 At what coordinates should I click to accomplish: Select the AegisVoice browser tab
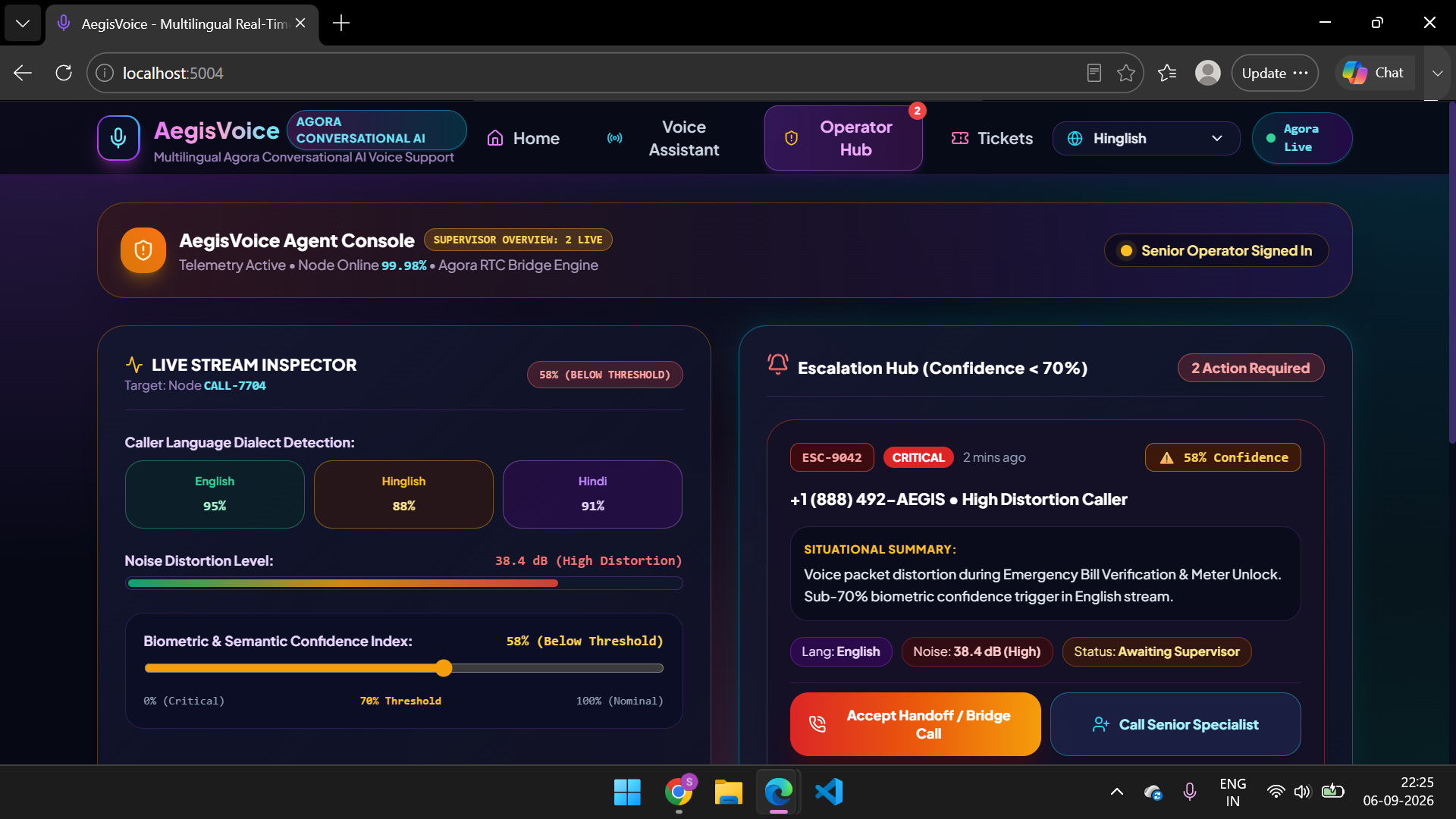182,24
